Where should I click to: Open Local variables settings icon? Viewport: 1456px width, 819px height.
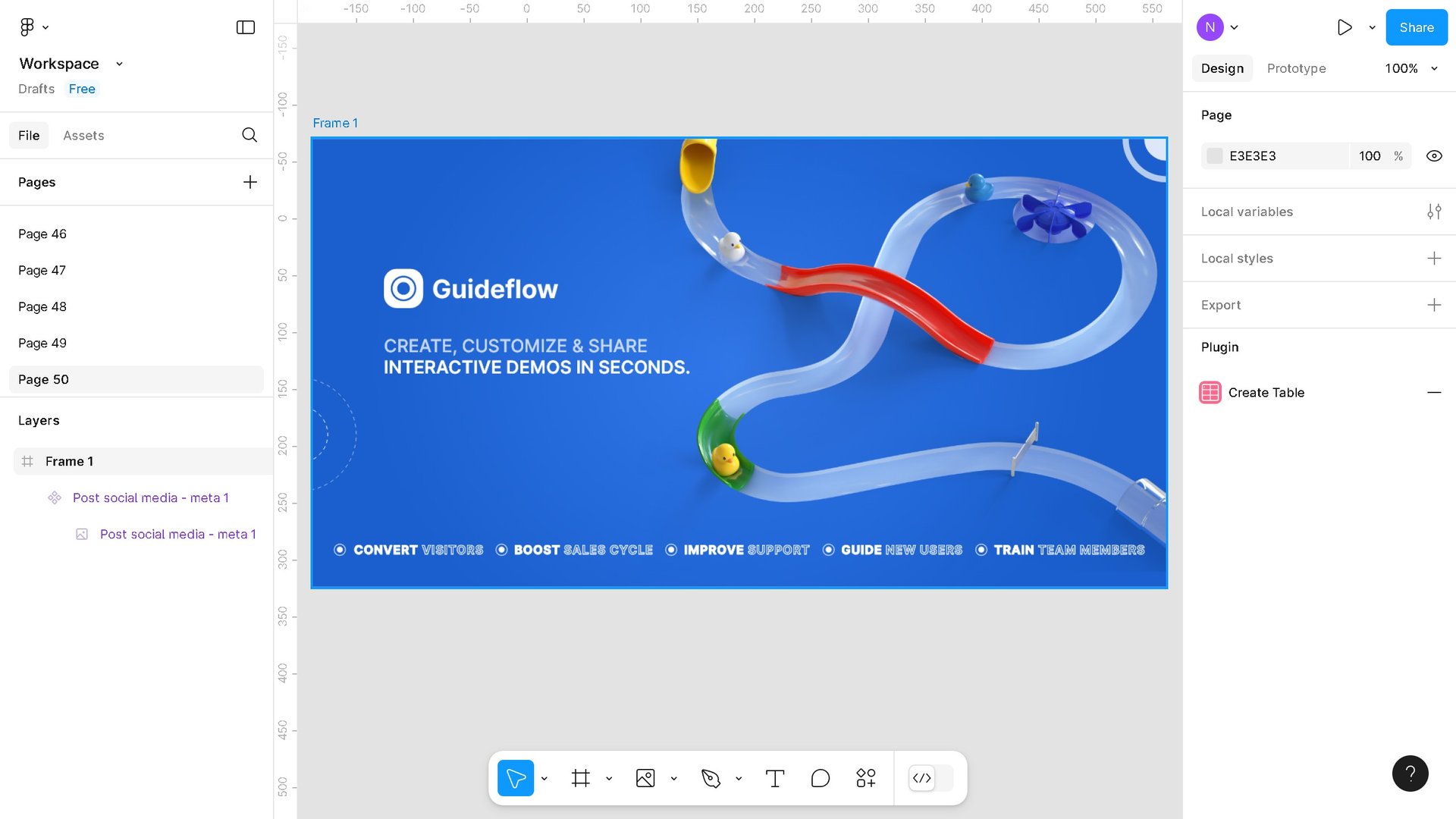[x=1433, y=212]
